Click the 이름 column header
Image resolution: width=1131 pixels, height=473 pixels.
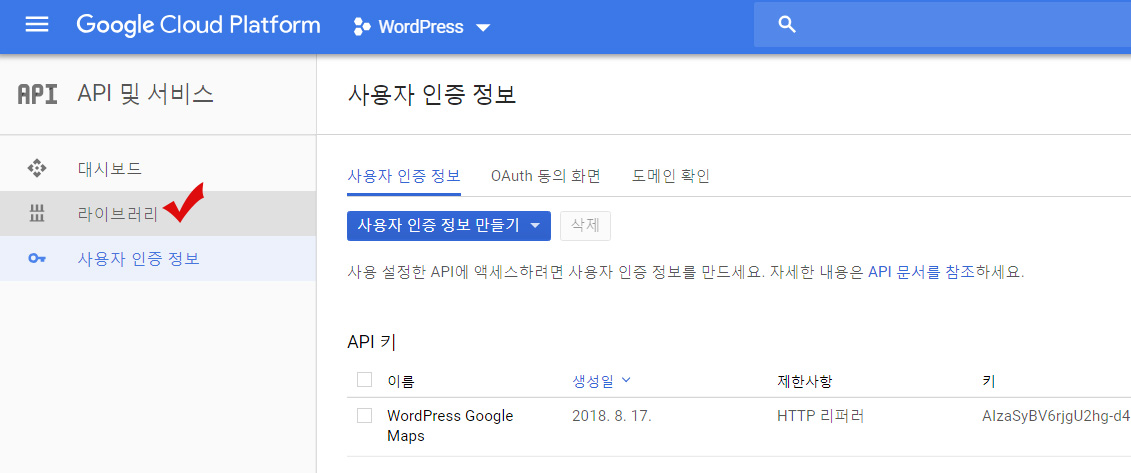[x=401, y=381]
